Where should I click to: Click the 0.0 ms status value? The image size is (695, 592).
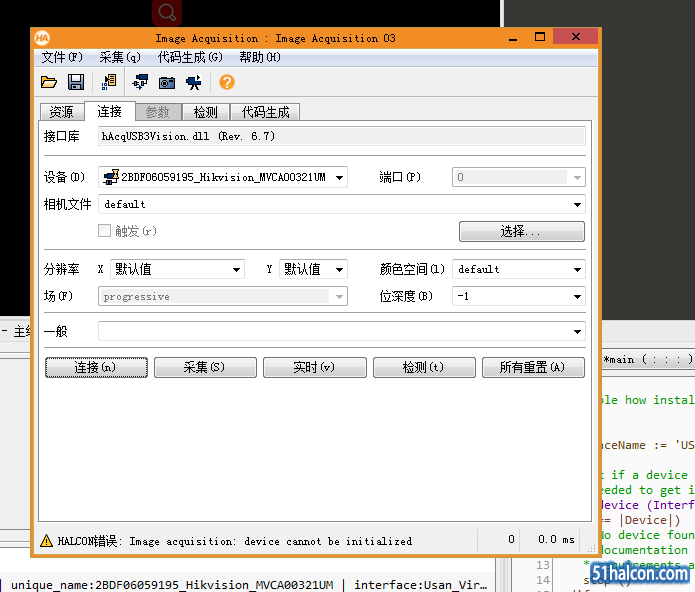(556, 540)
